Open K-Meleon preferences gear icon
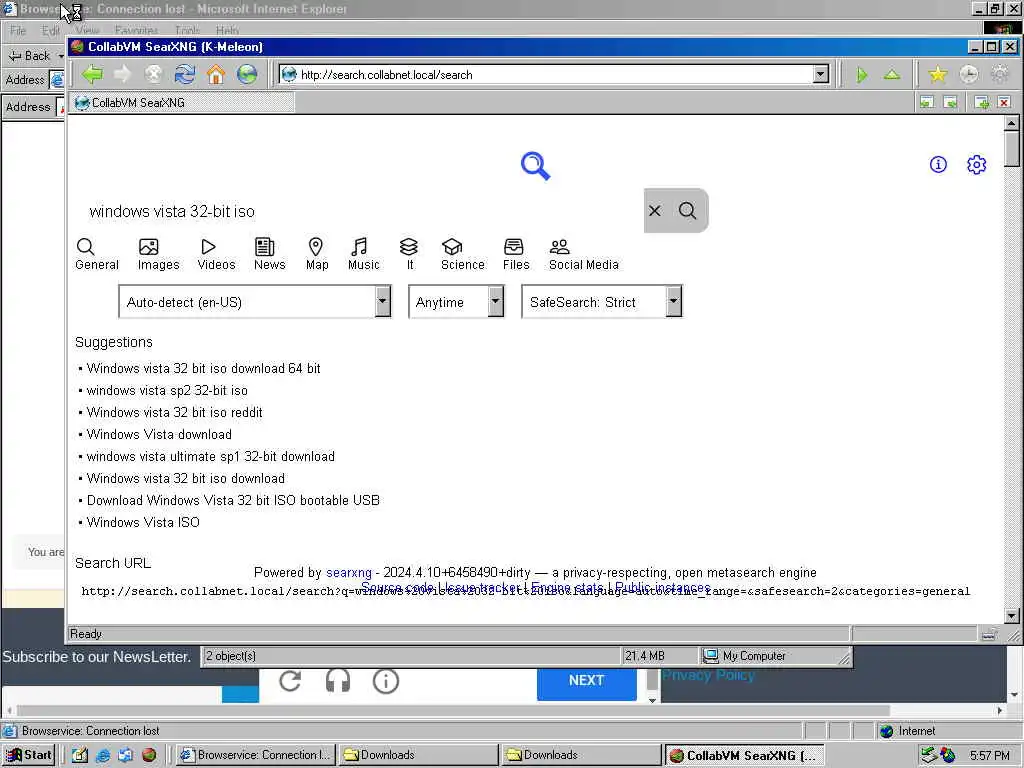 coord(1000,74)
